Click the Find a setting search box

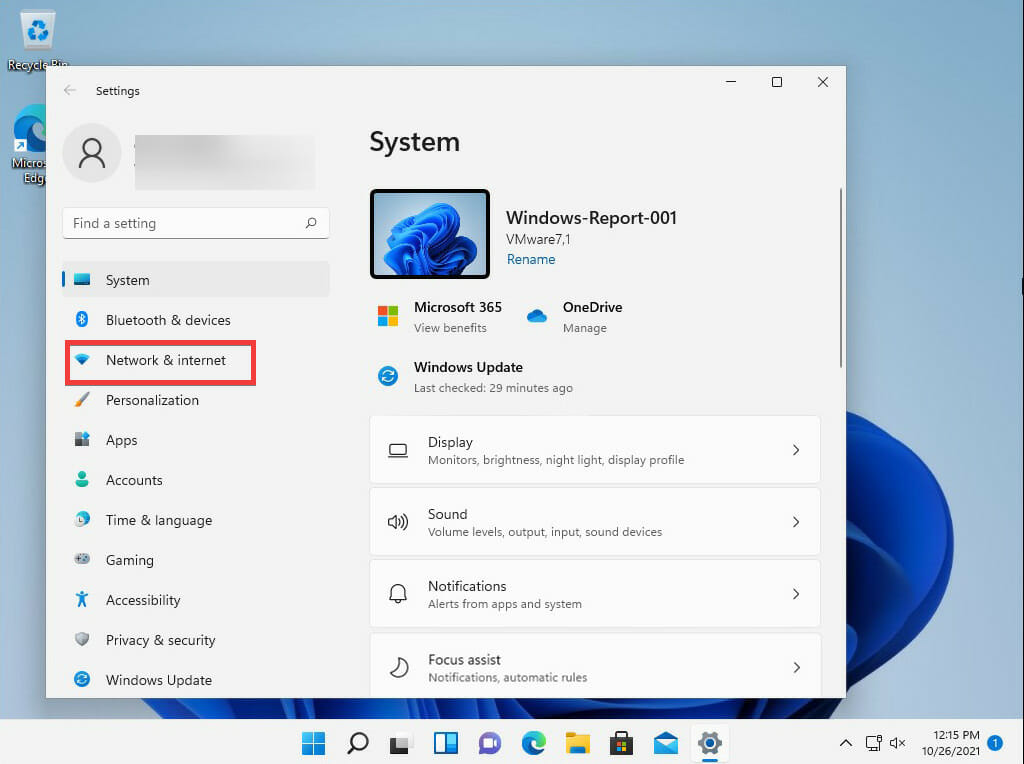(185, 223)
